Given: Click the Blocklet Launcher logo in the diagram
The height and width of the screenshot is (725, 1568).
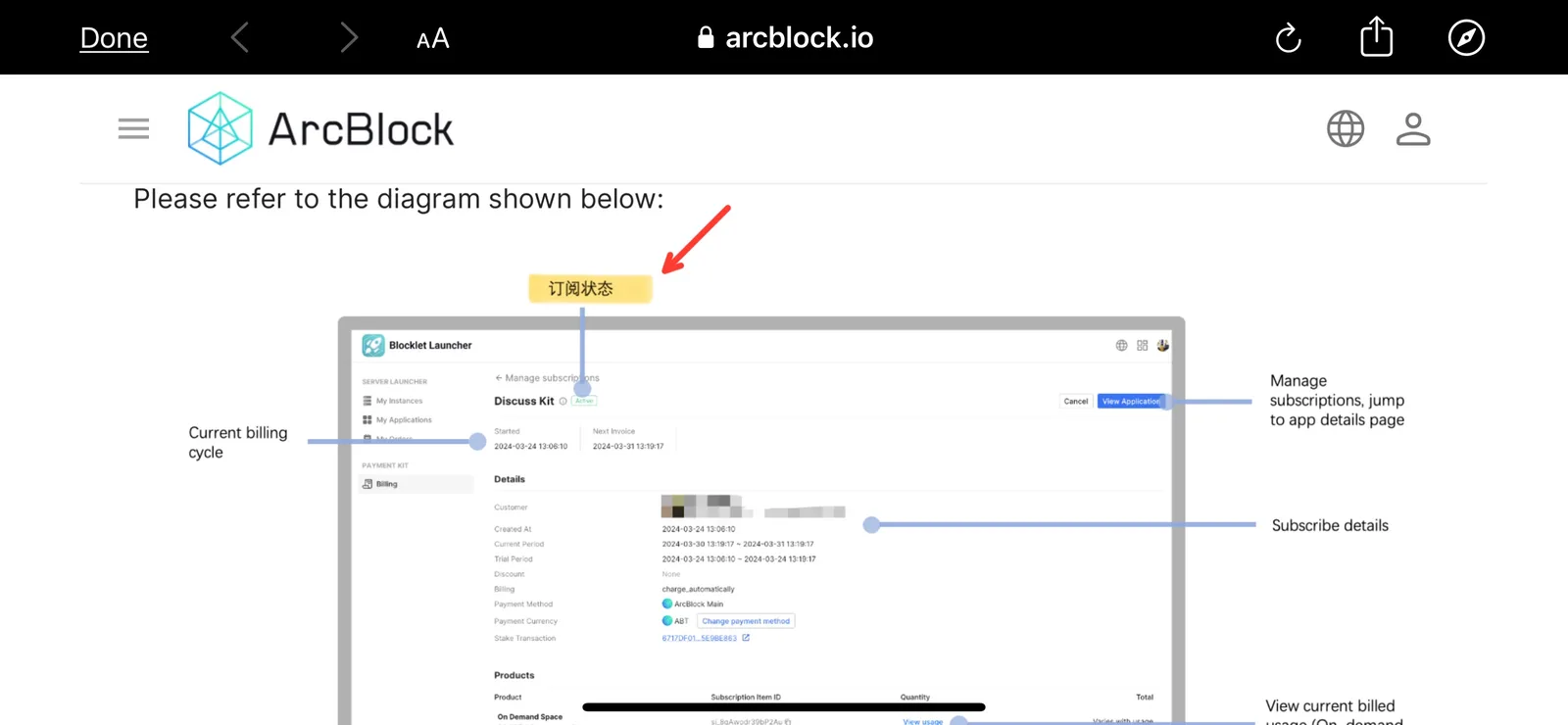Looking at the screenshot, I should (373, 345).
